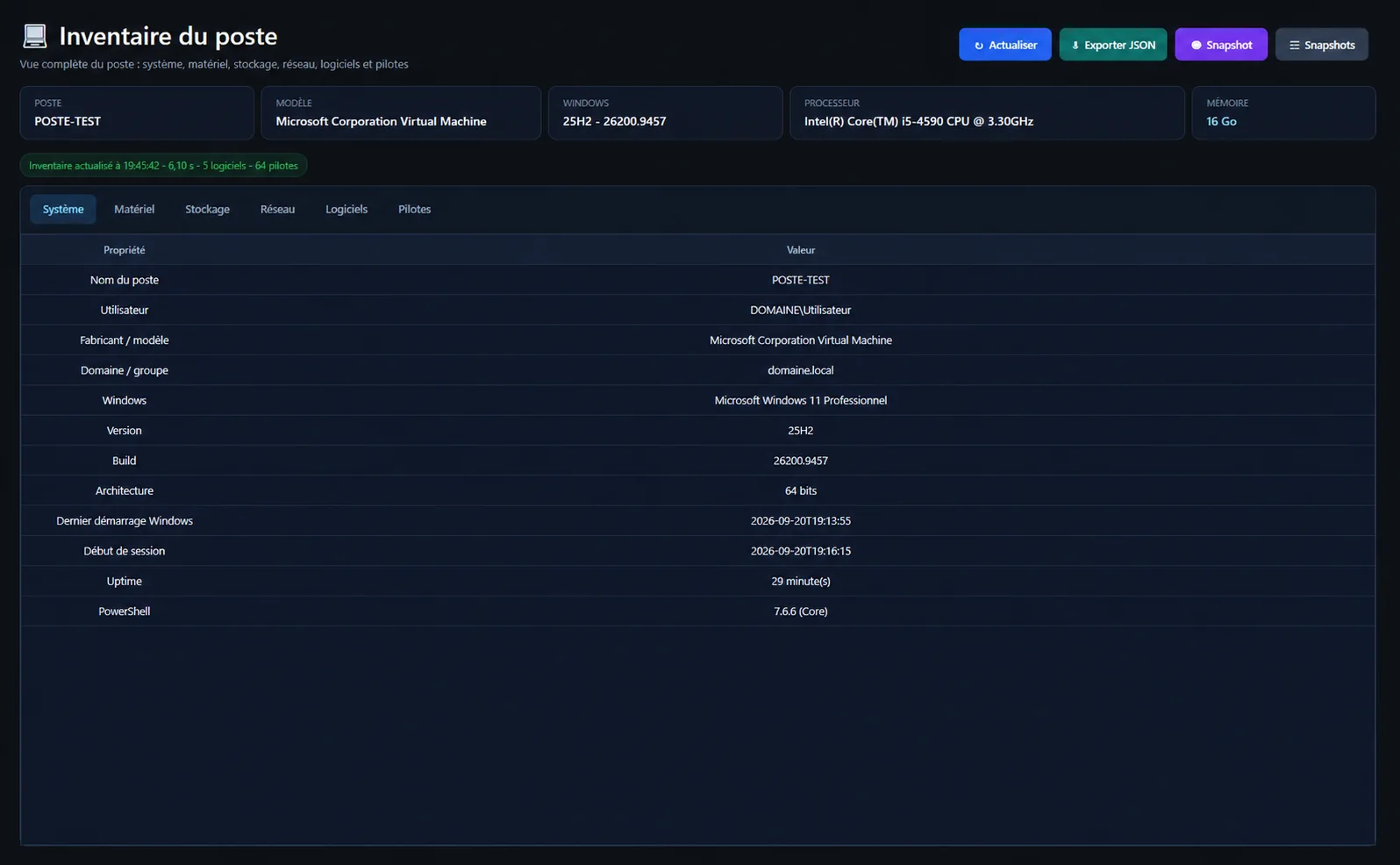Image resolution: width=1400 pixels, height=865 pixels.
Task: Select the DOMAINE\Utilisateur value
Action: point(801,310)
